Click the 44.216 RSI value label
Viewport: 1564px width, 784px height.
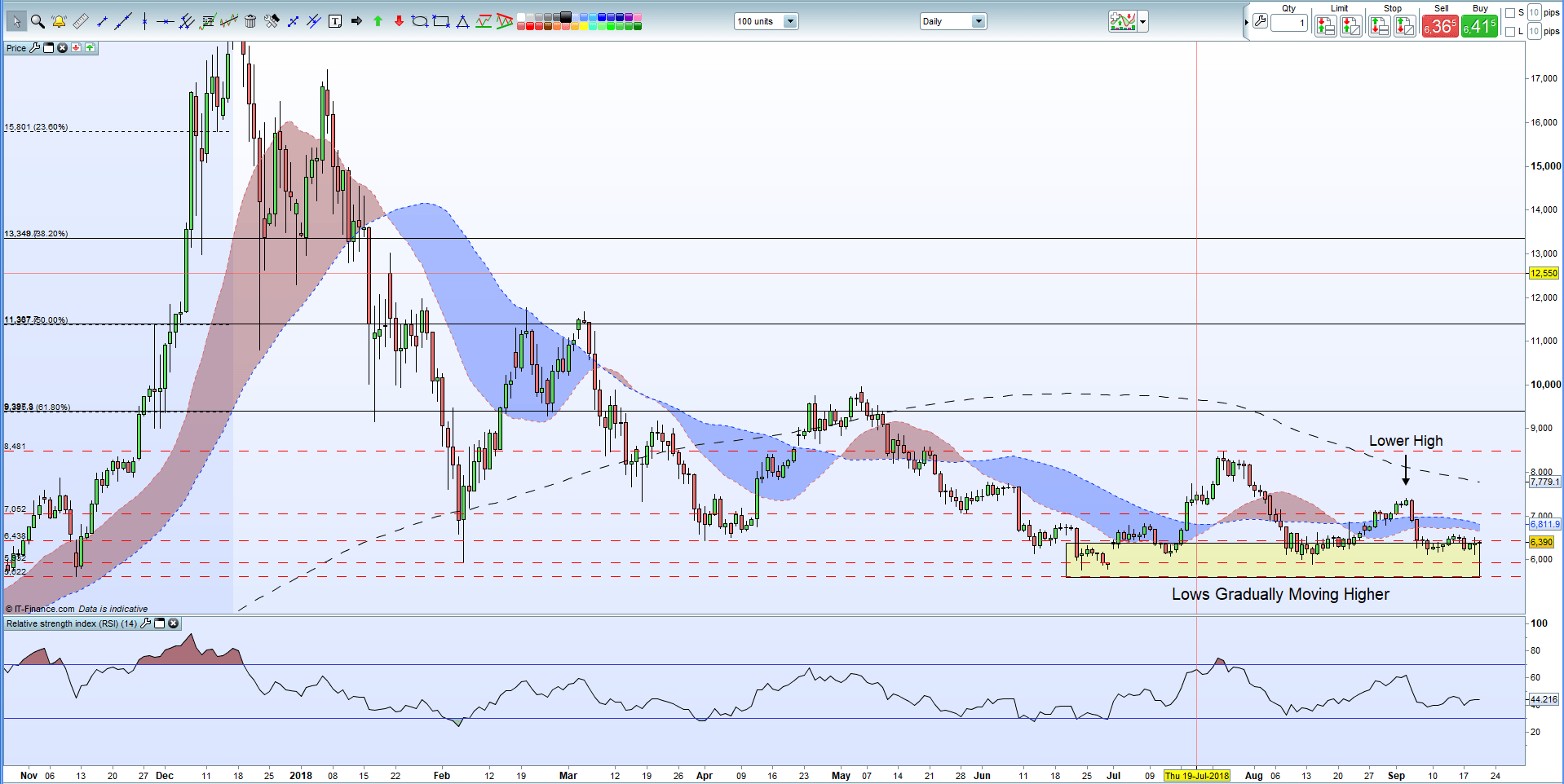[1544, 699]
